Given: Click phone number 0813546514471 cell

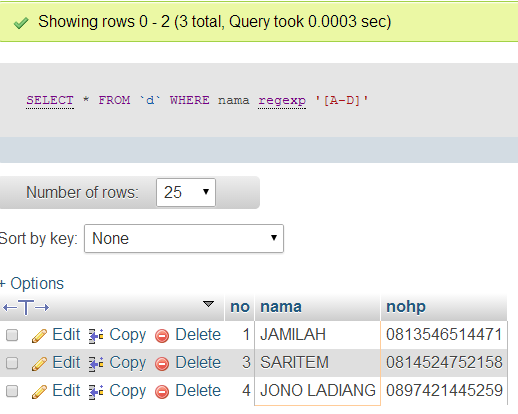Looking at the screenshot, I should (x=444, y=335).
